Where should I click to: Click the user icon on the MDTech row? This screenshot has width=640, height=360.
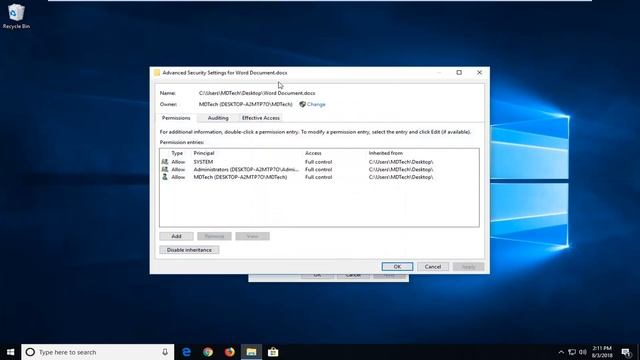pos(165,177)
